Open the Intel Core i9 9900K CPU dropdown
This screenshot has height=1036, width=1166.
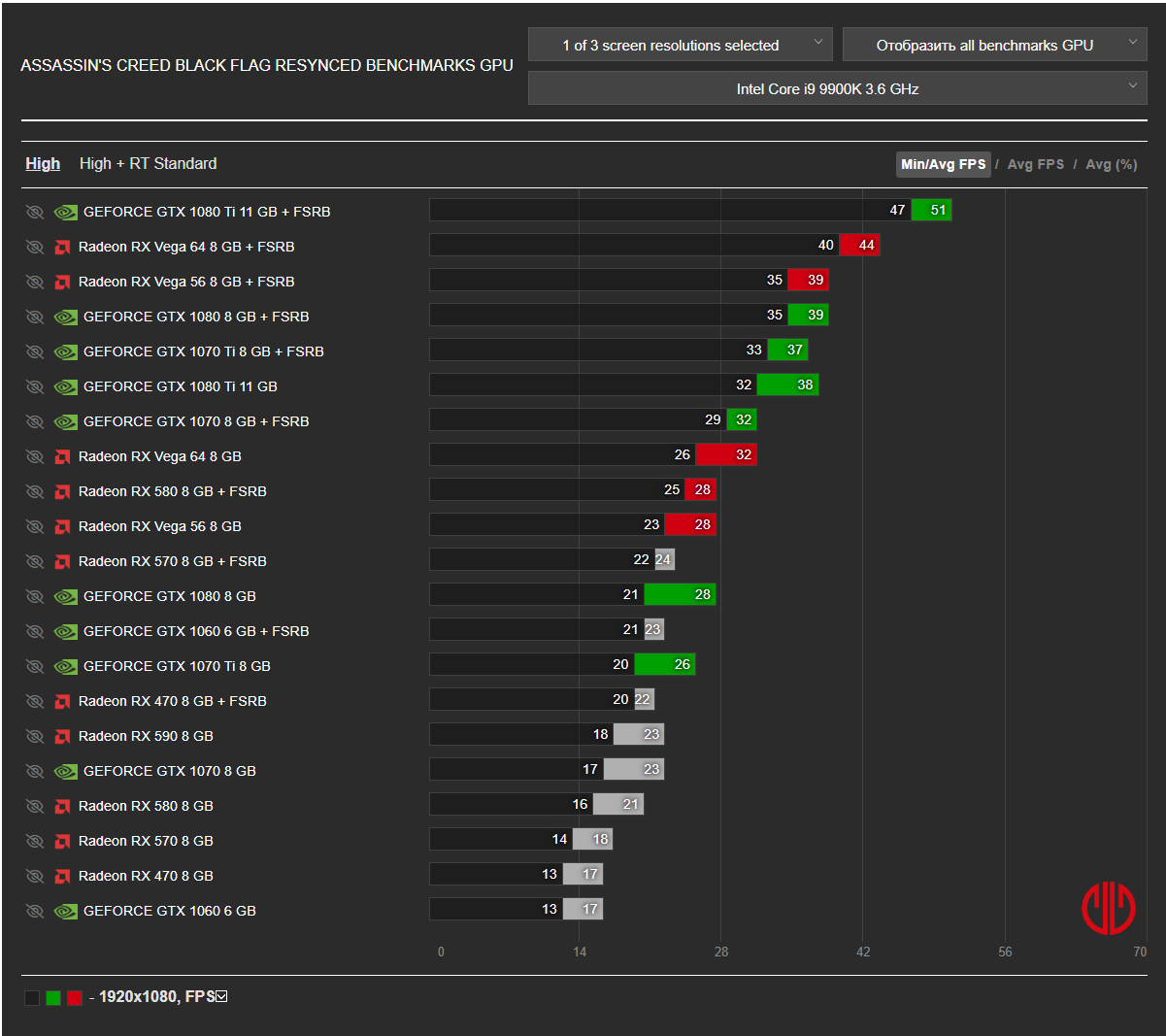pyautogui.click(x=837, y=88)
